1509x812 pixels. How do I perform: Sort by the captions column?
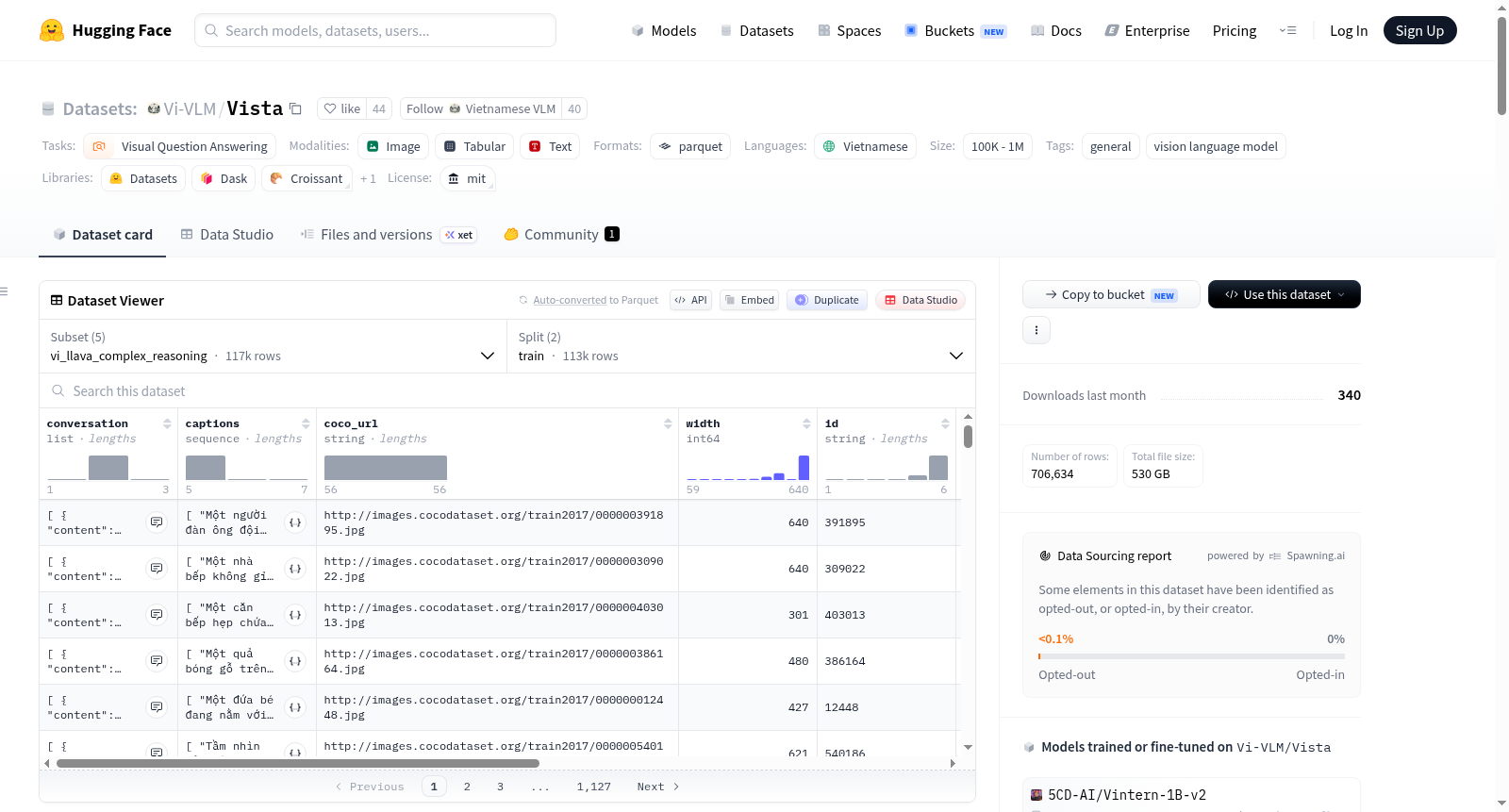(306, 423)
